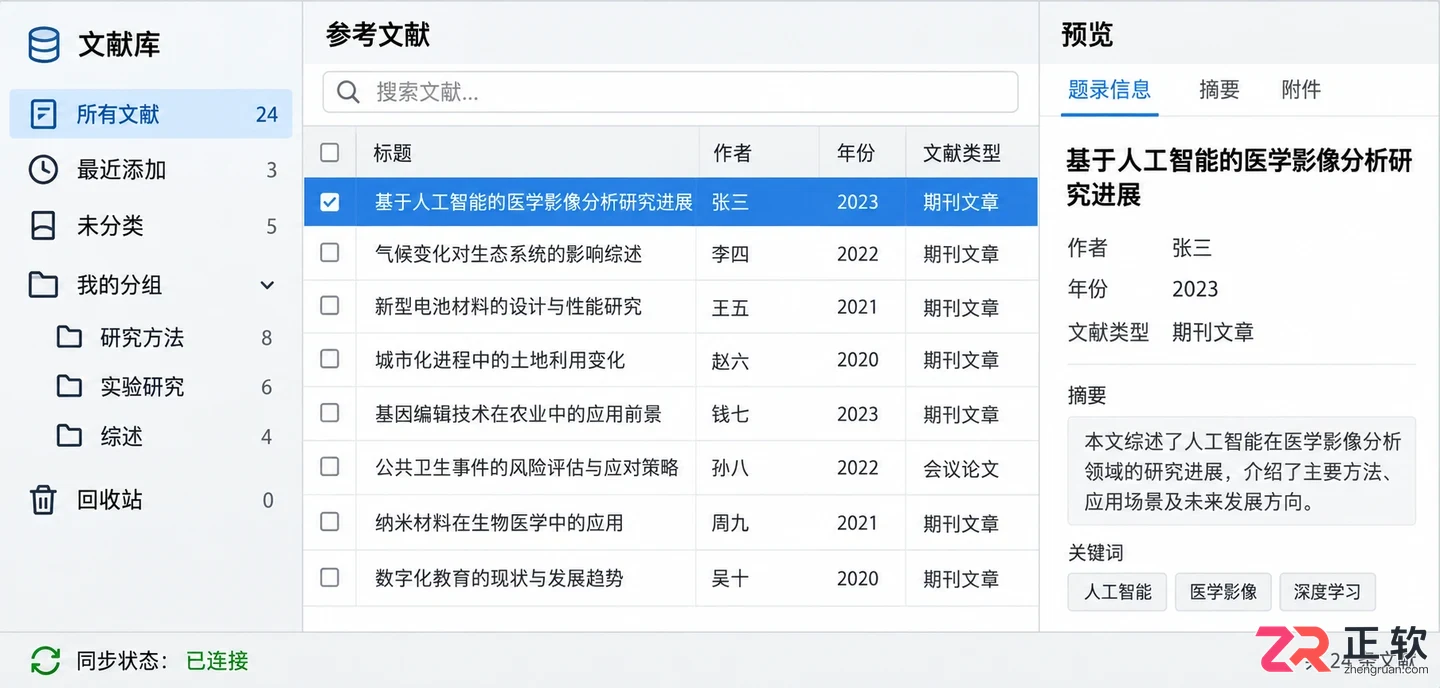Viewport: 1440px width, 688px height.
Task: Click author cell 孙八
Action: click(x=730, y=468)
